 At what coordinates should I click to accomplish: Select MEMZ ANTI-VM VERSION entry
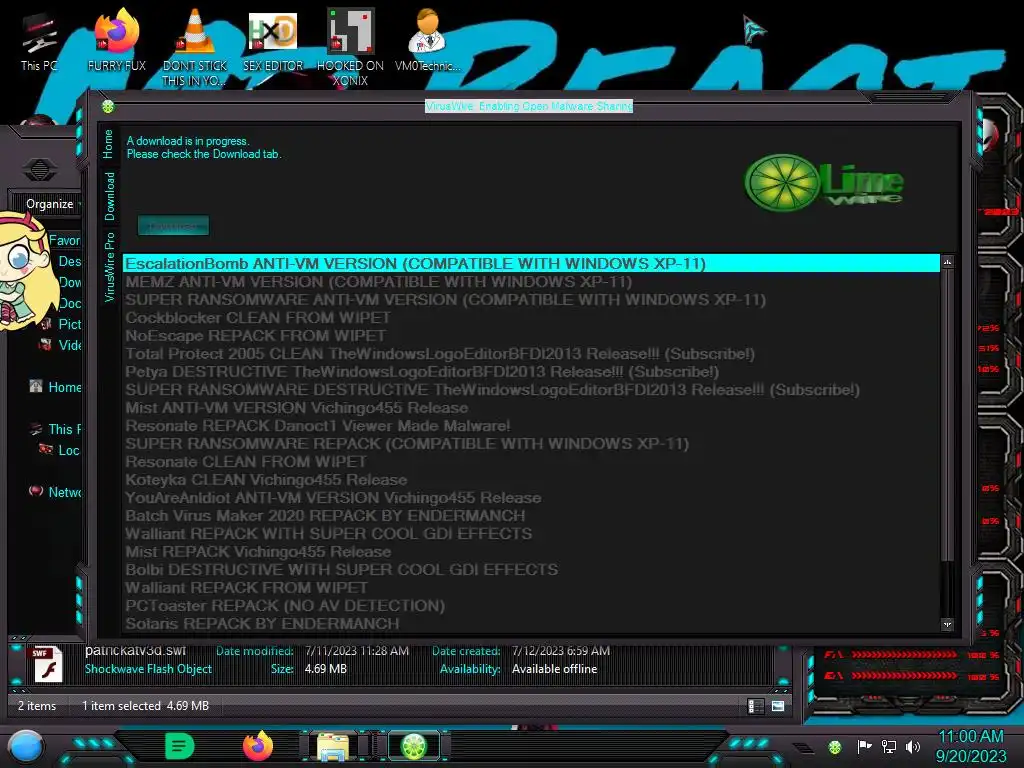click(x=531, y=282)
